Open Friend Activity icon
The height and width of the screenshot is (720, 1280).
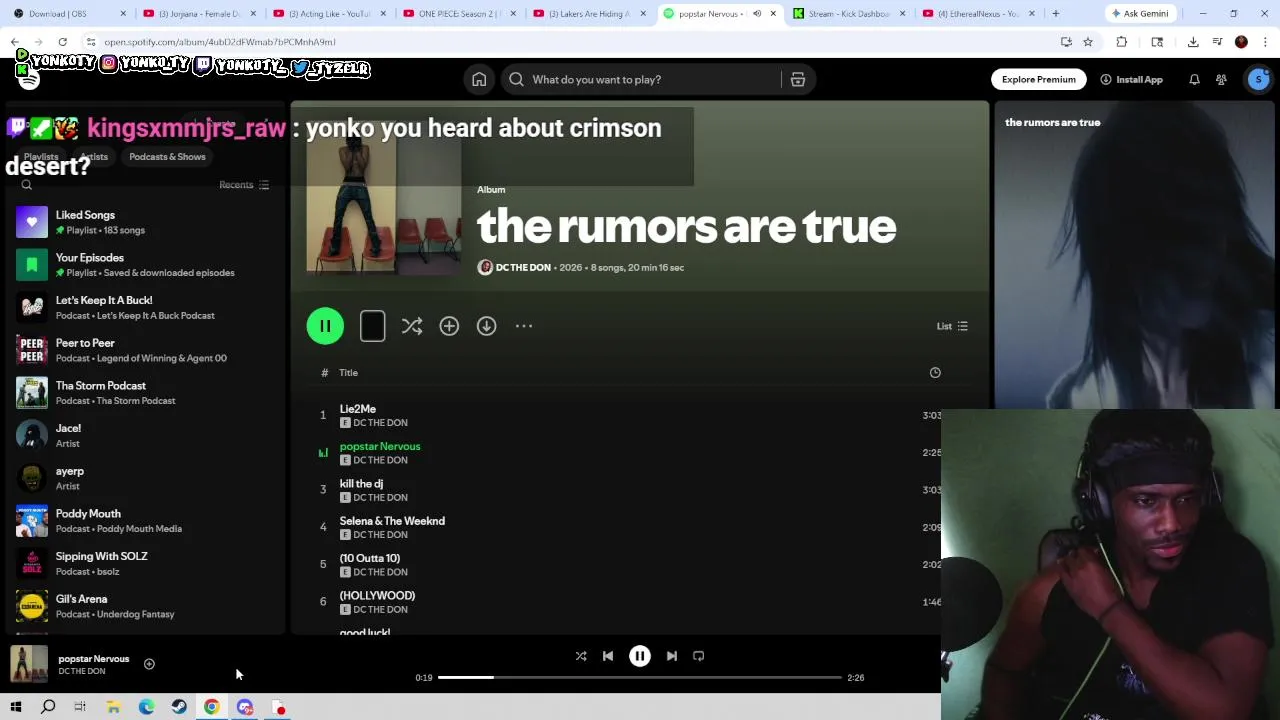tap(1221, 79)
